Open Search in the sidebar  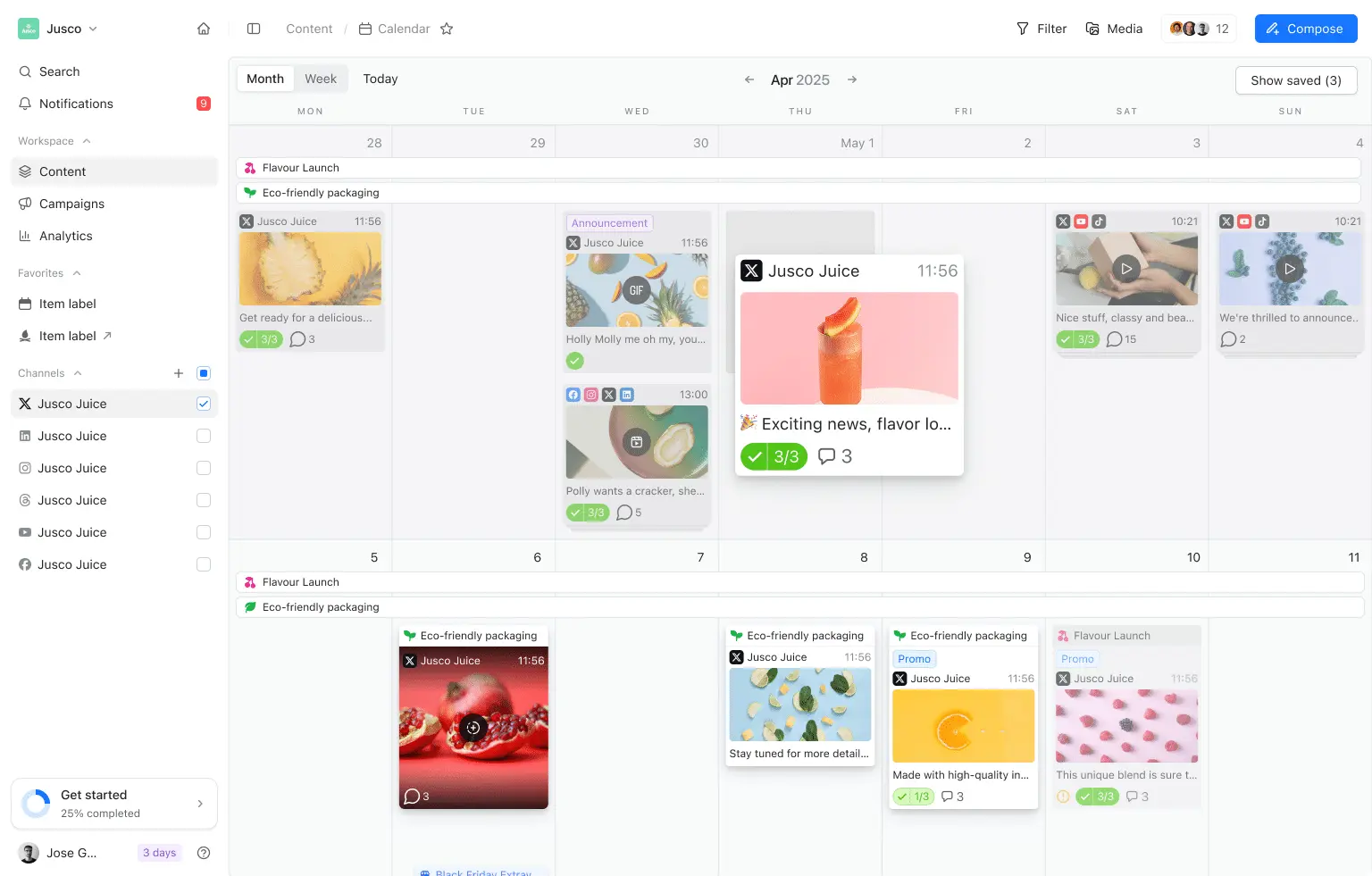pos(114,71)
